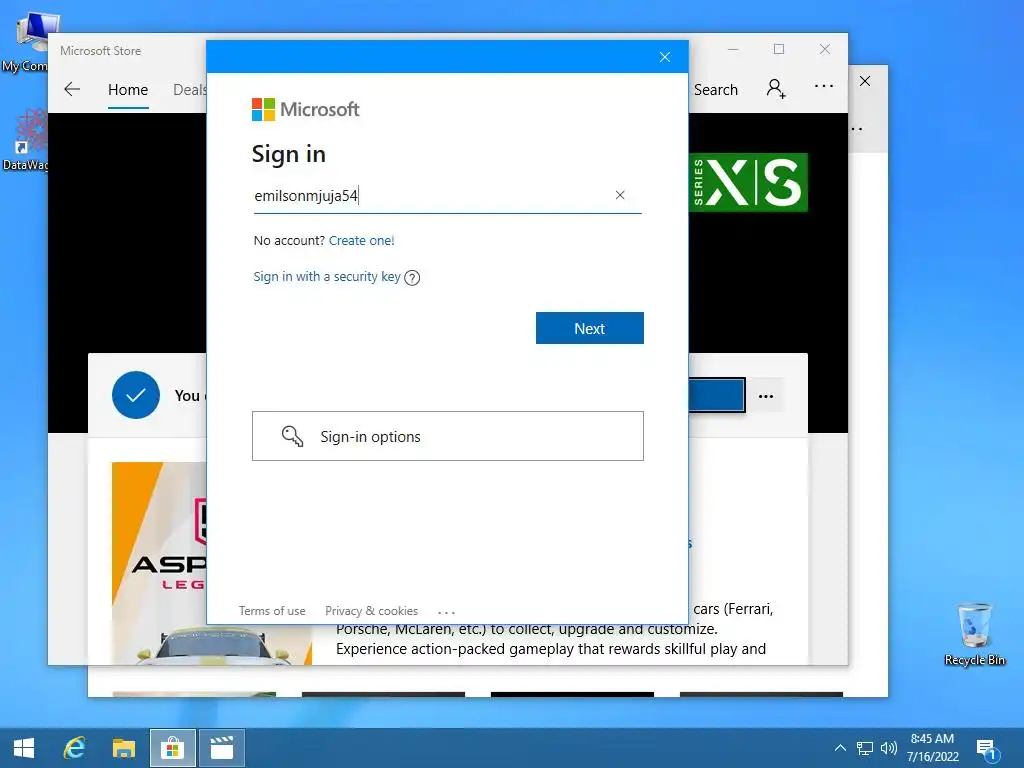Image resolution: width=1024 pixels, height=768 pixels.
Task: Open the ellipsis menu beside the blue button
Action: coord(766,396)
